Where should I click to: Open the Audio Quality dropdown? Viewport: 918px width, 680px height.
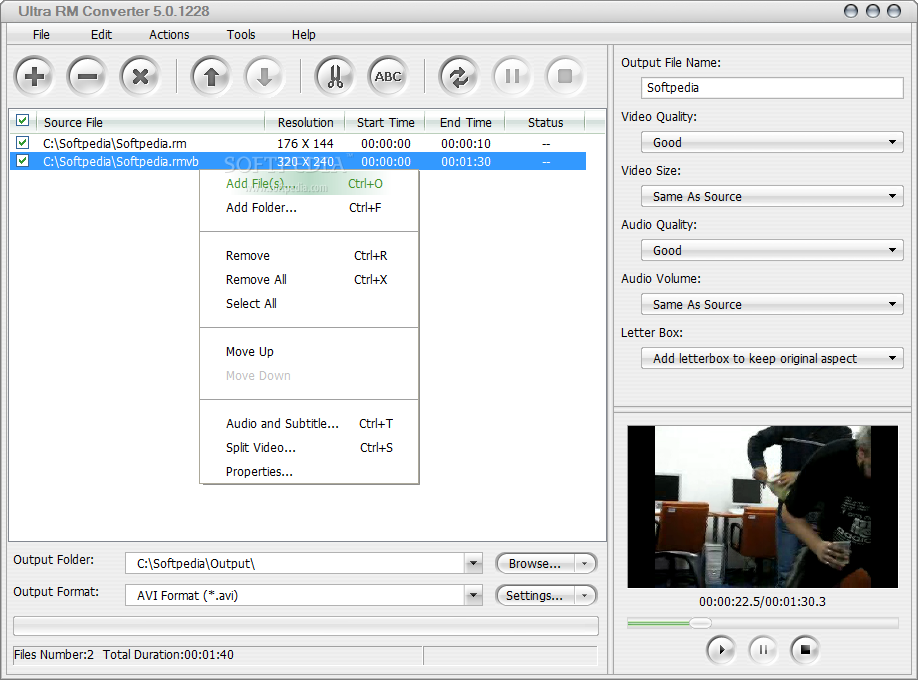tap(772, 250)
